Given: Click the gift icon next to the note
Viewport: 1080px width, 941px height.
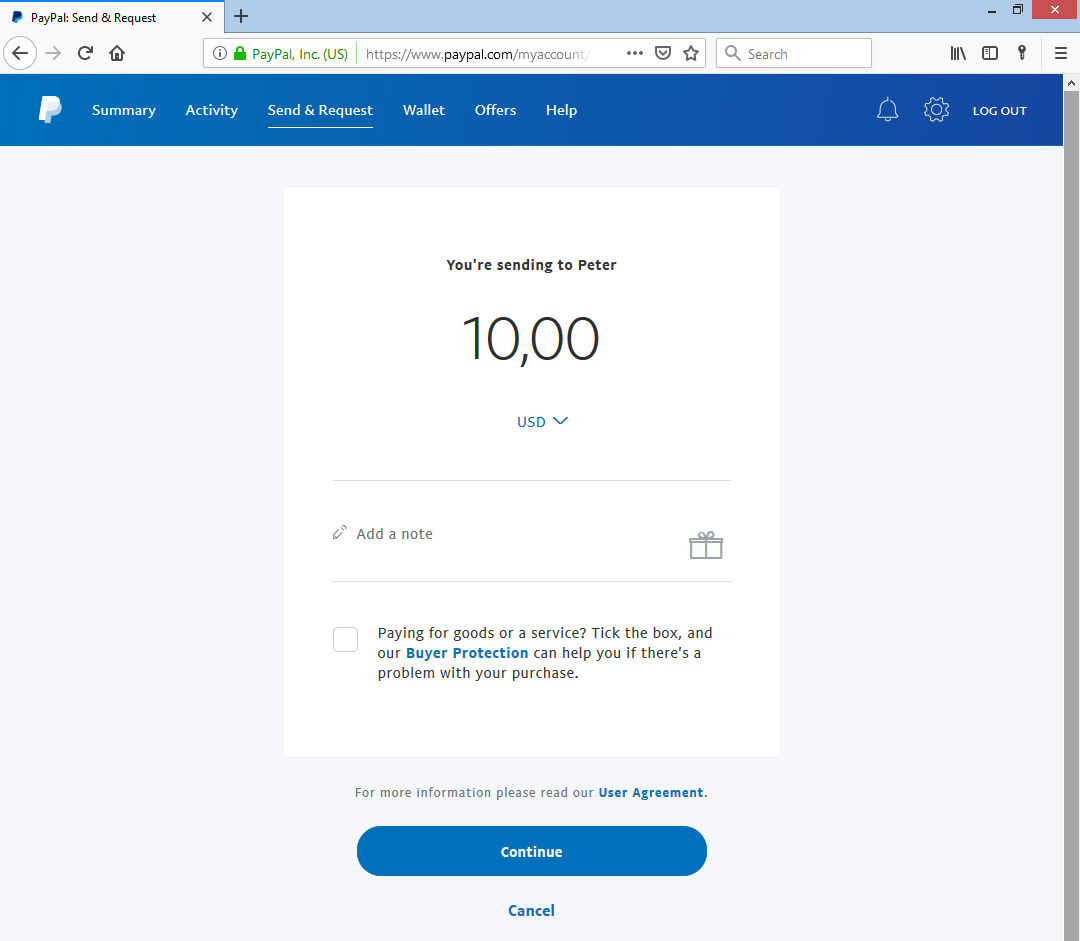Looking at the screenshot, I should point(705,545).
